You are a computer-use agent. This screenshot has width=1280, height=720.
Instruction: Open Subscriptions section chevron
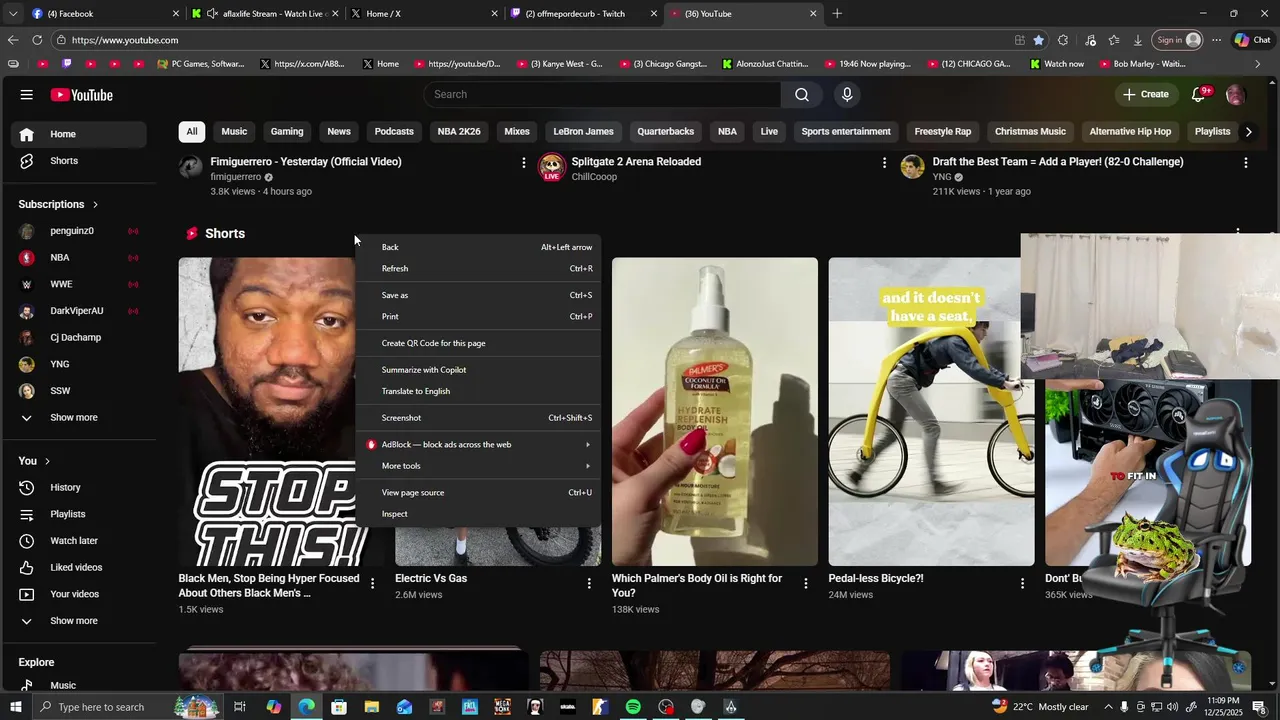pos(95,204)
